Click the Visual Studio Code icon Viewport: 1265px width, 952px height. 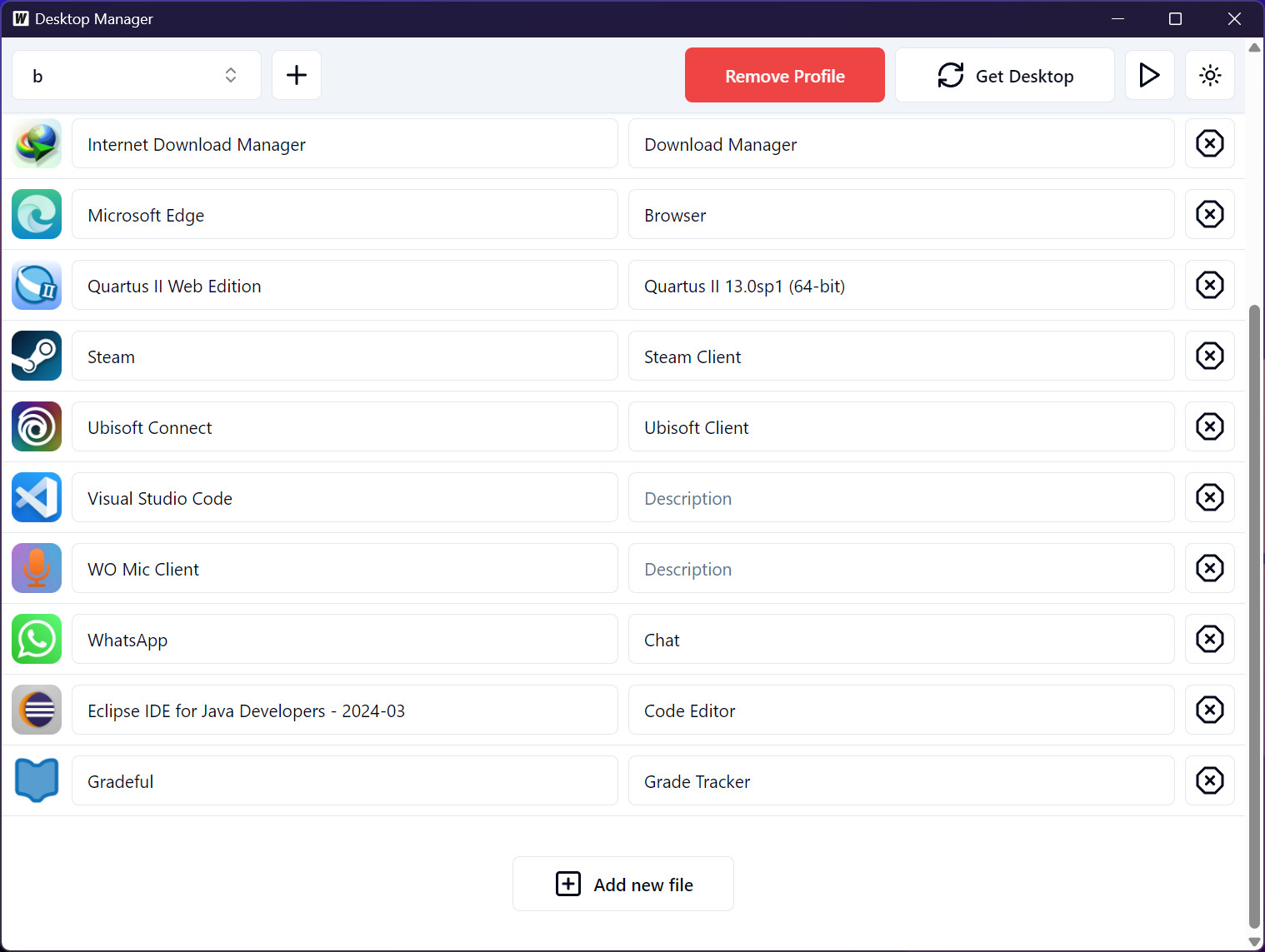pyautogui.click(x=37, y=497)
